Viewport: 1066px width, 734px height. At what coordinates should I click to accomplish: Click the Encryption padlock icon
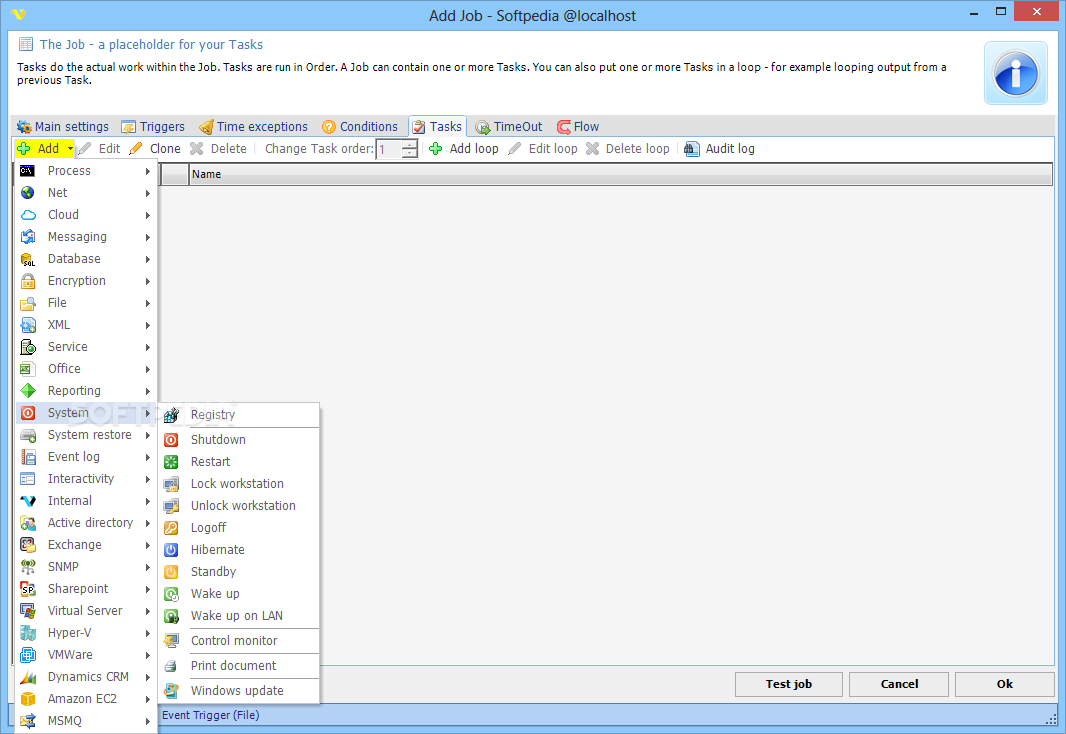[x=27, y=281]
